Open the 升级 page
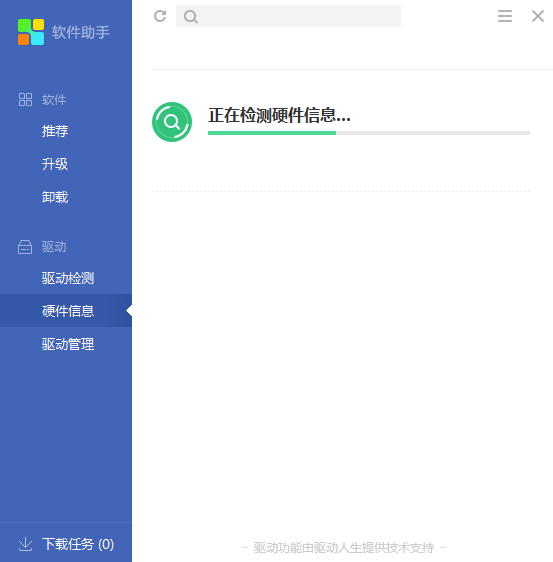Image resolution: width=553 pixels, height=562 pixels. click(x=55, y=164)
